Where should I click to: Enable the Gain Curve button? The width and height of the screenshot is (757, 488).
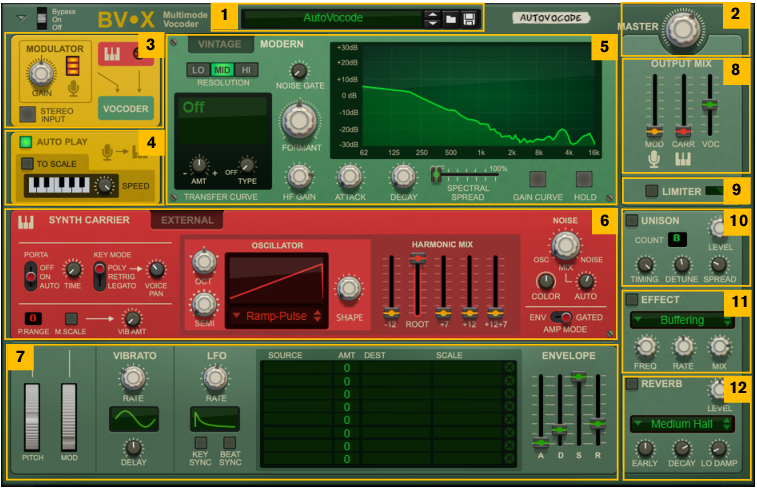pos(537,179)
